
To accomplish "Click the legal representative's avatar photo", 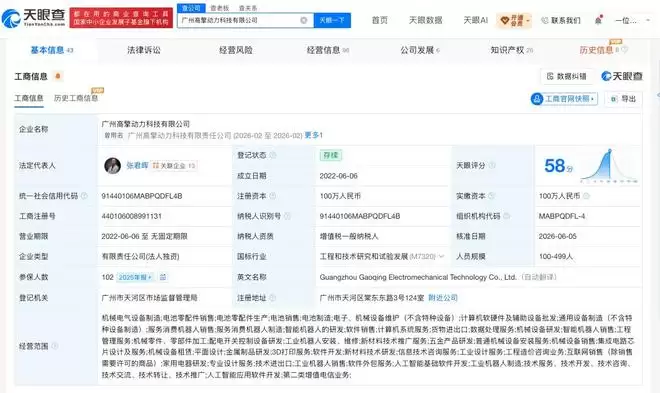I will 113,166.
